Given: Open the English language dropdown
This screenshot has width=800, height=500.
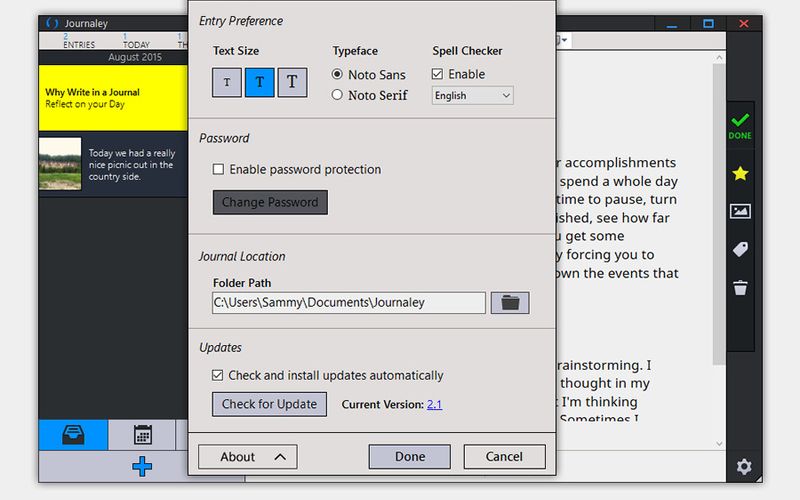Looking at the screenshot, I should [472, 96].
